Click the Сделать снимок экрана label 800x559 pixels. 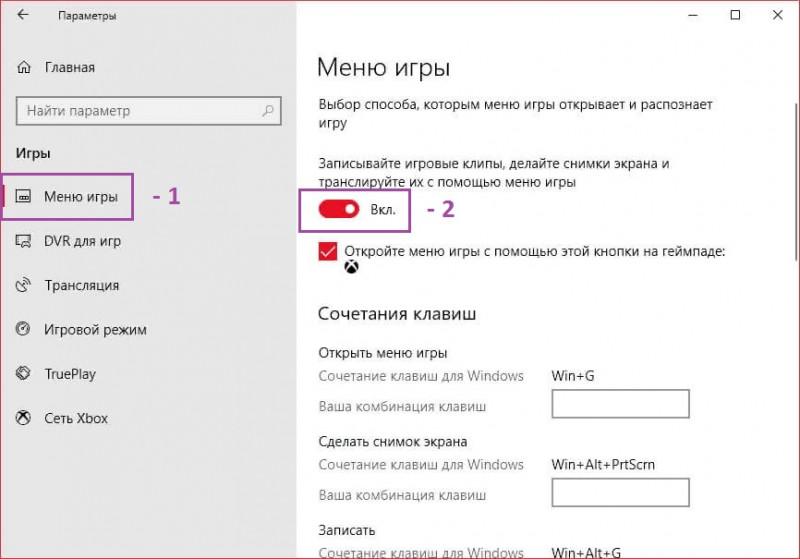pos(392,441)
